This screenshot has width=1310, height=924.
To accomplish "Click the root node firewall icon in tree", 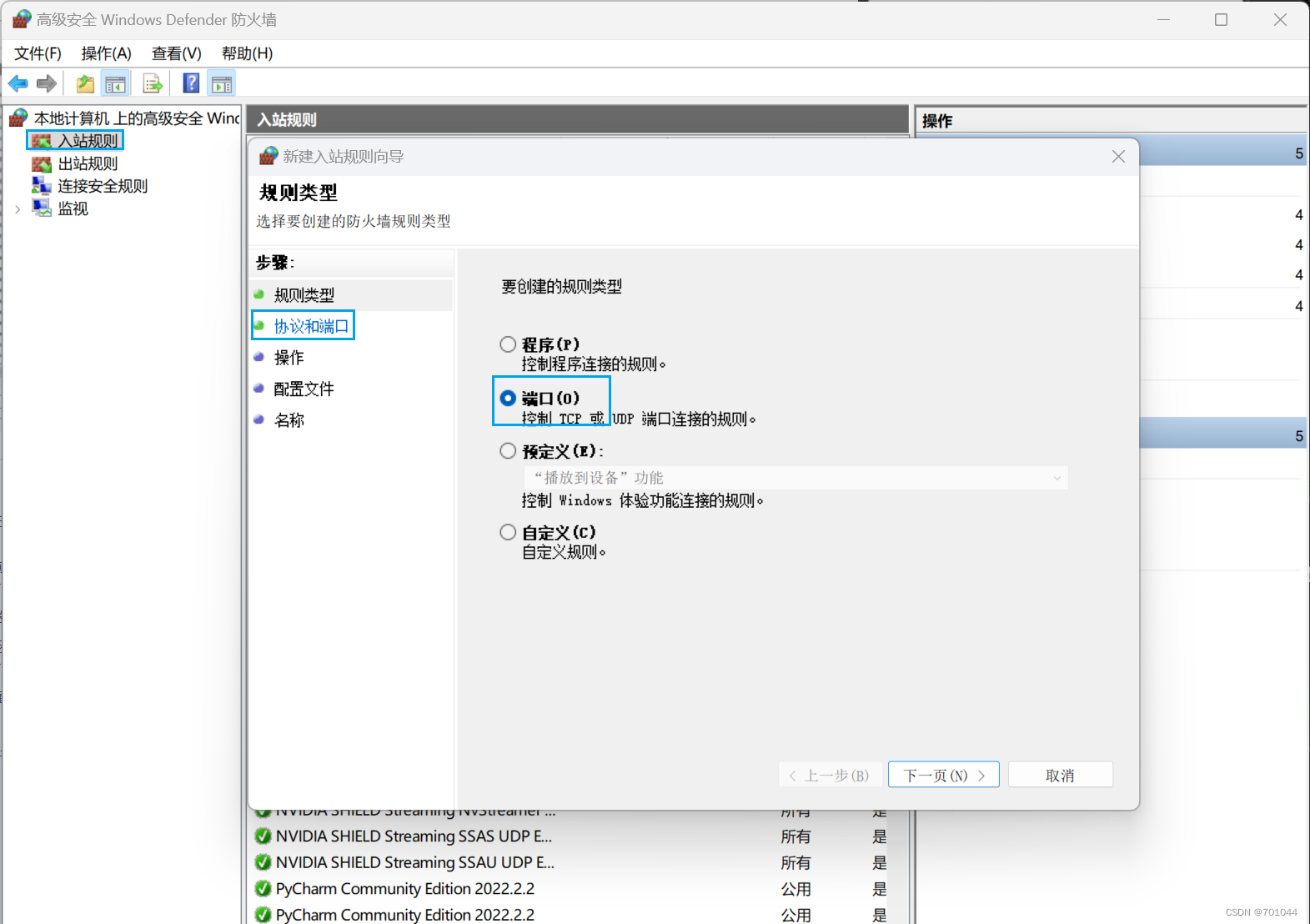I will [x=18, y=118].
